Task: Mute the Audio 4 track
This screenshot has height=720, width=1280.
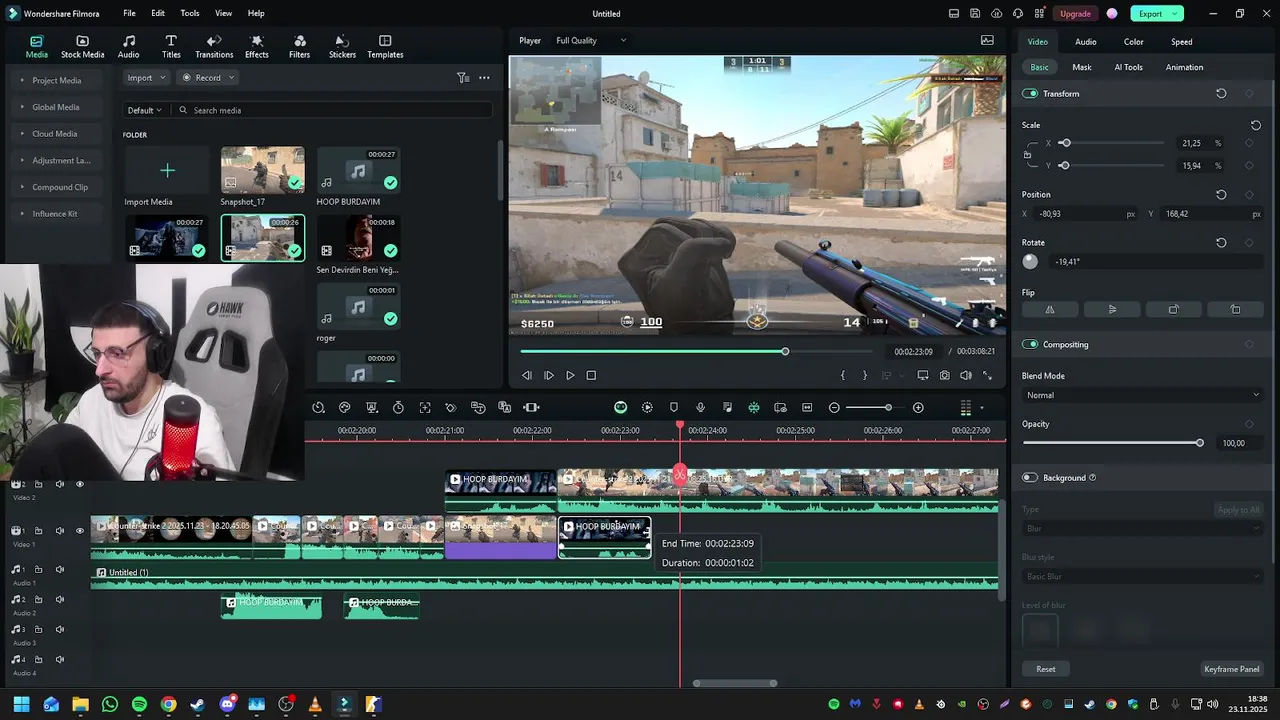Action: click(x=60, y=660)
